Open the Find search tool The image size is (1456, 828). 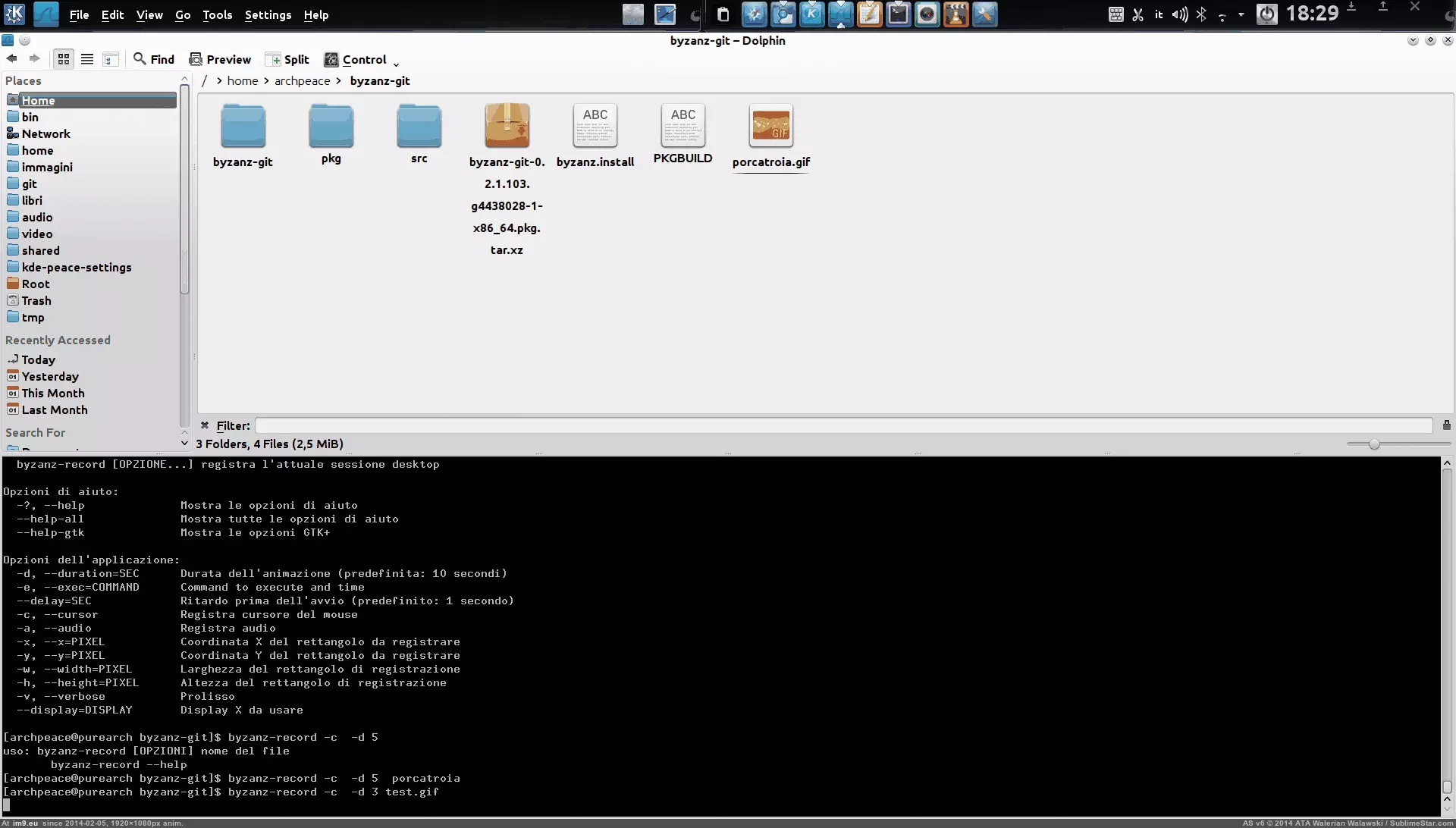pyautogui.click(x=154, y=59)
